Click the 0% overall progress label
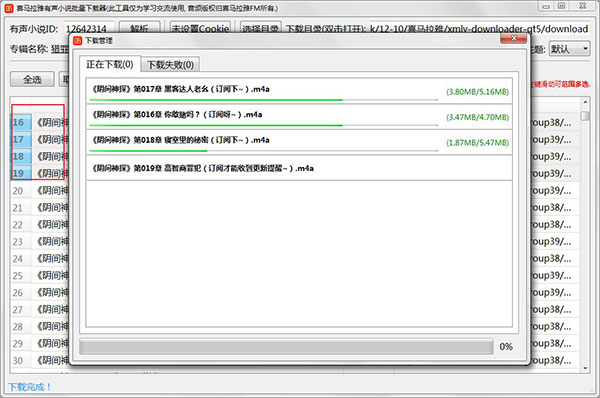The height and width of the screenshot is (398, 600). [x=506, y=347]
